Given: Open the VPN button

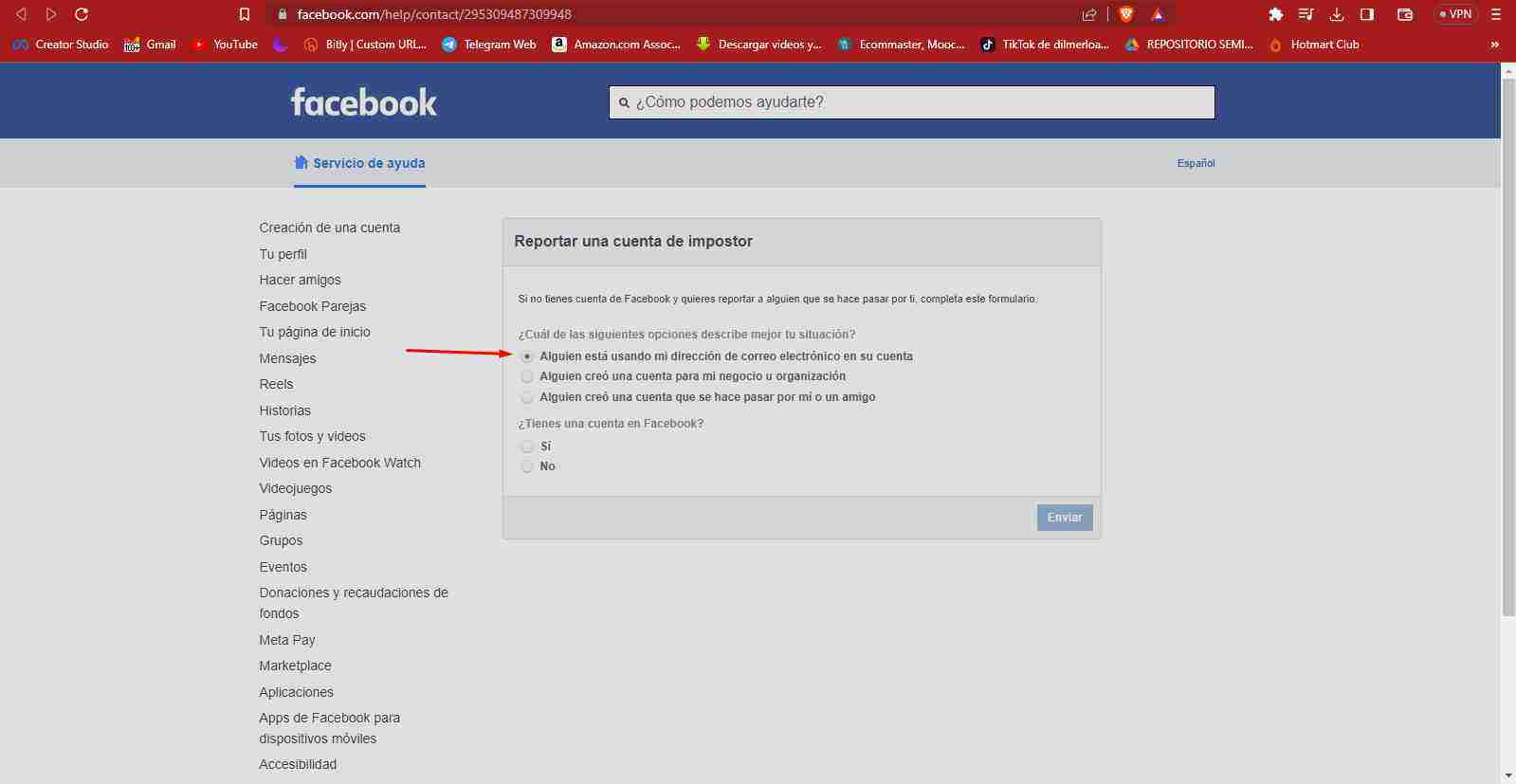Looking at the screenshot, I should tap(1455, 14).
